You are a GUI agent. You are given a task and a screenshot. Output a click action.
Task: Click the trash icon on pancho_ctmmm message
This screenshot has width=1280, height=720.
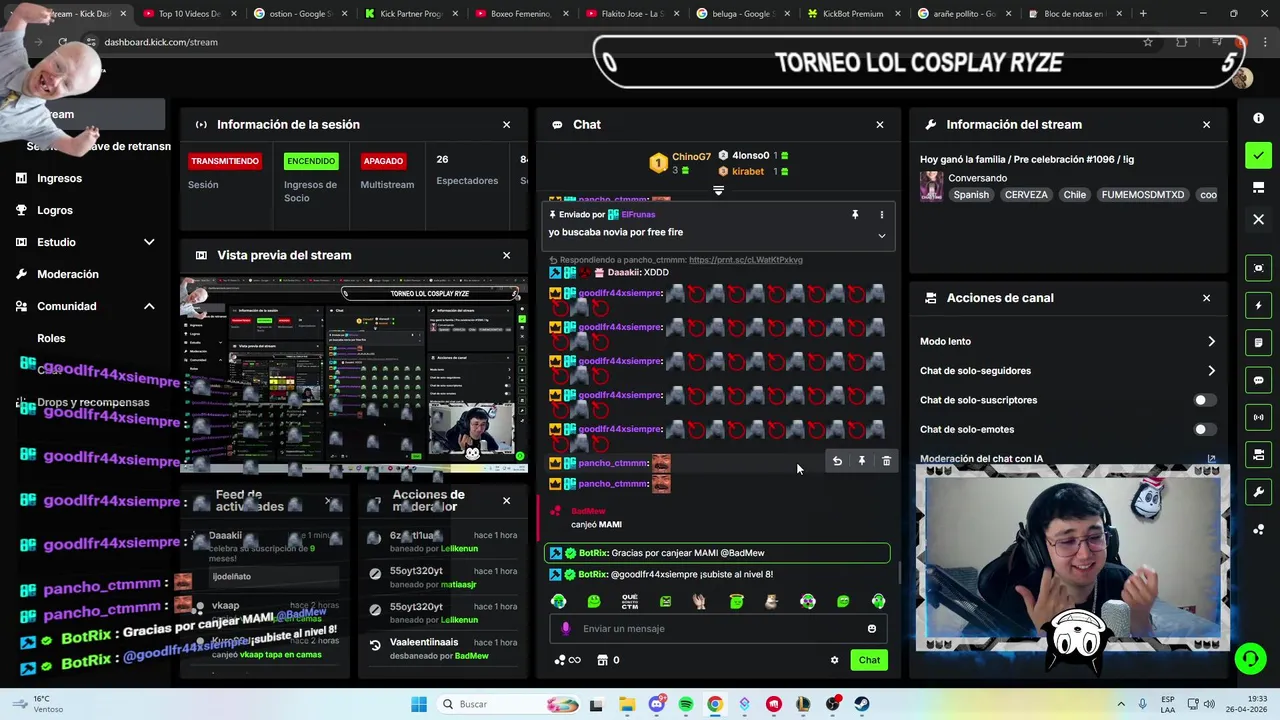[x=886, y=461]
